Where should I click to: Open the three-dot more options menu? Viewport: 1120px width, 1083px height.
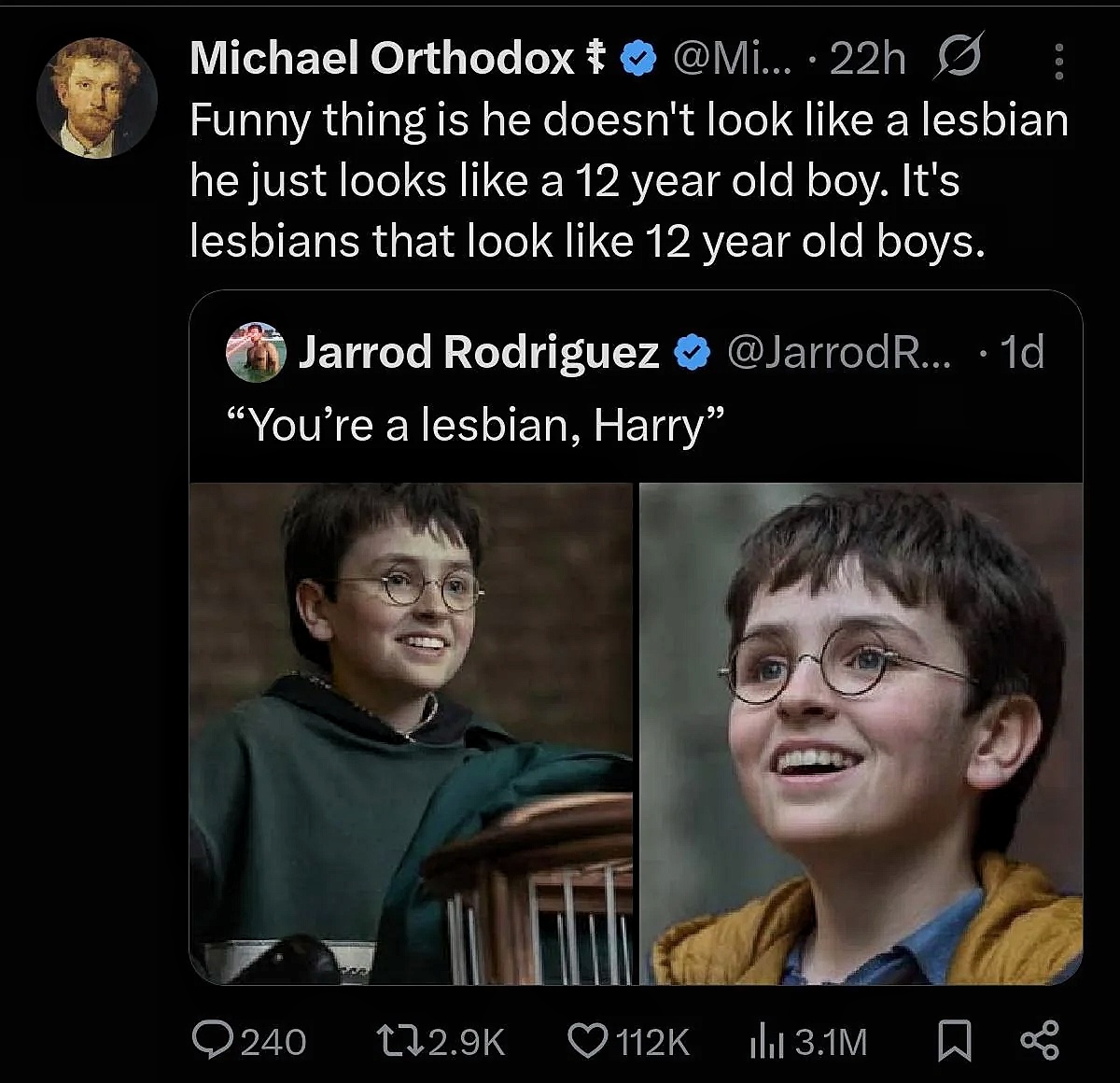click(1058, 62)
